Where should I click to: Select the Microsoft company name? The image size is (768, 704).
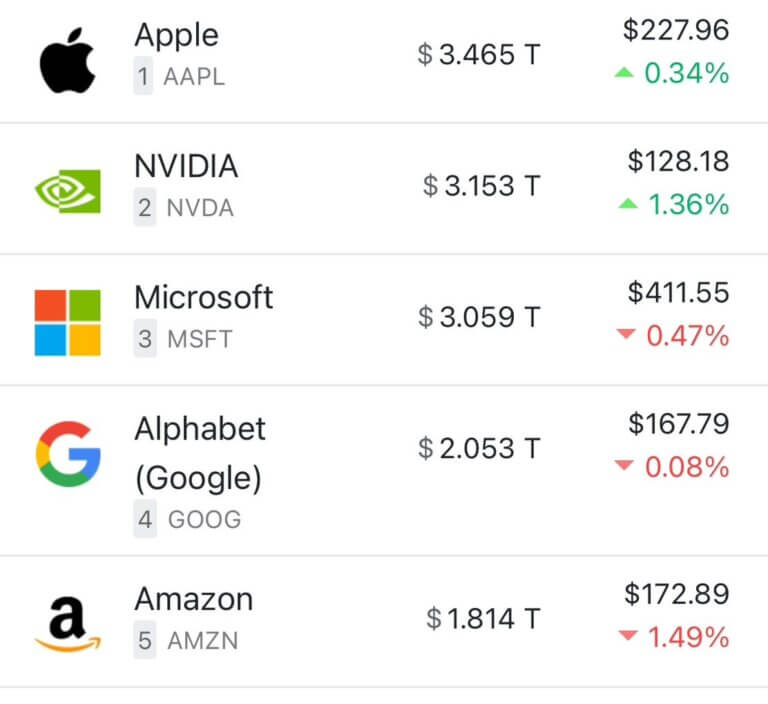[203, 297]
